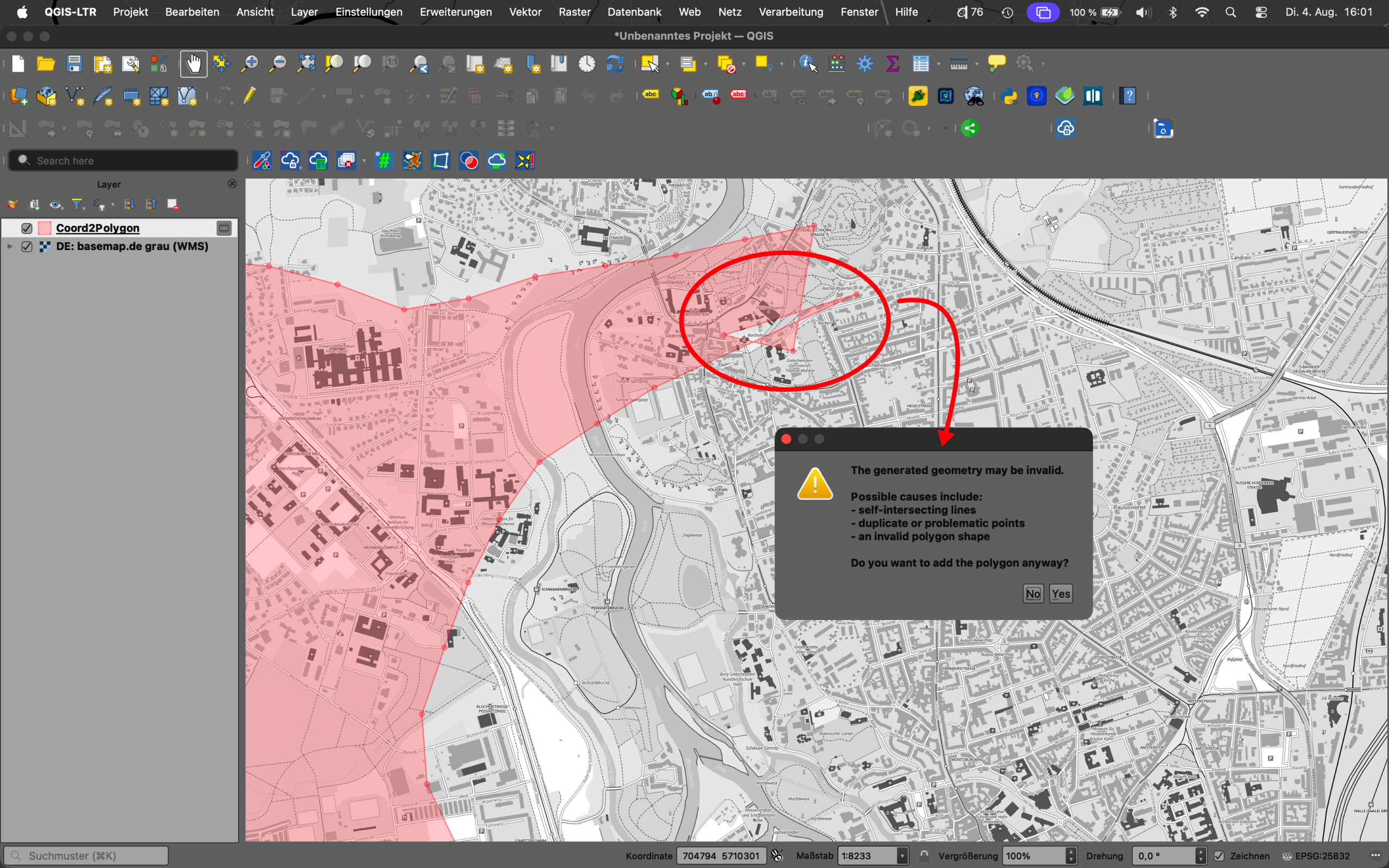Open the Raster menu
Viewport: 1389px width, 868px height.
[575, 12]
